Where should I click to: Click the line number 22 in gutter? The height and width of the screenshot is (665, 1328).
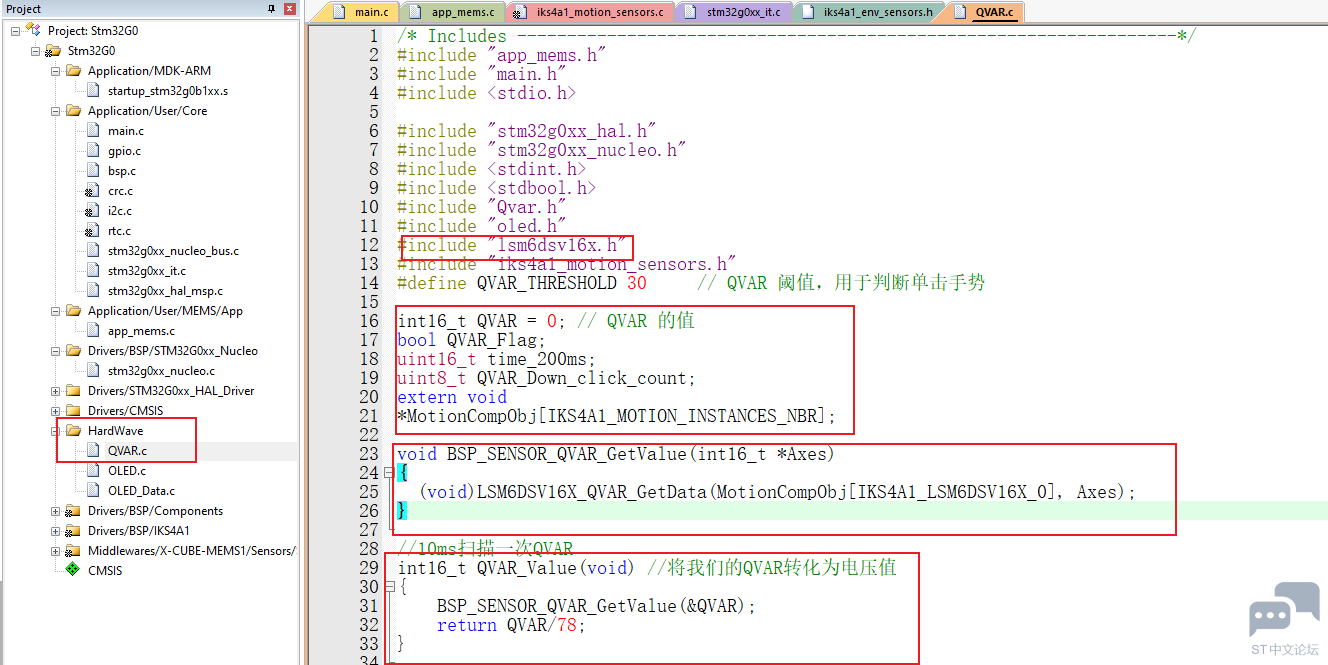click(x=369, y=435)
